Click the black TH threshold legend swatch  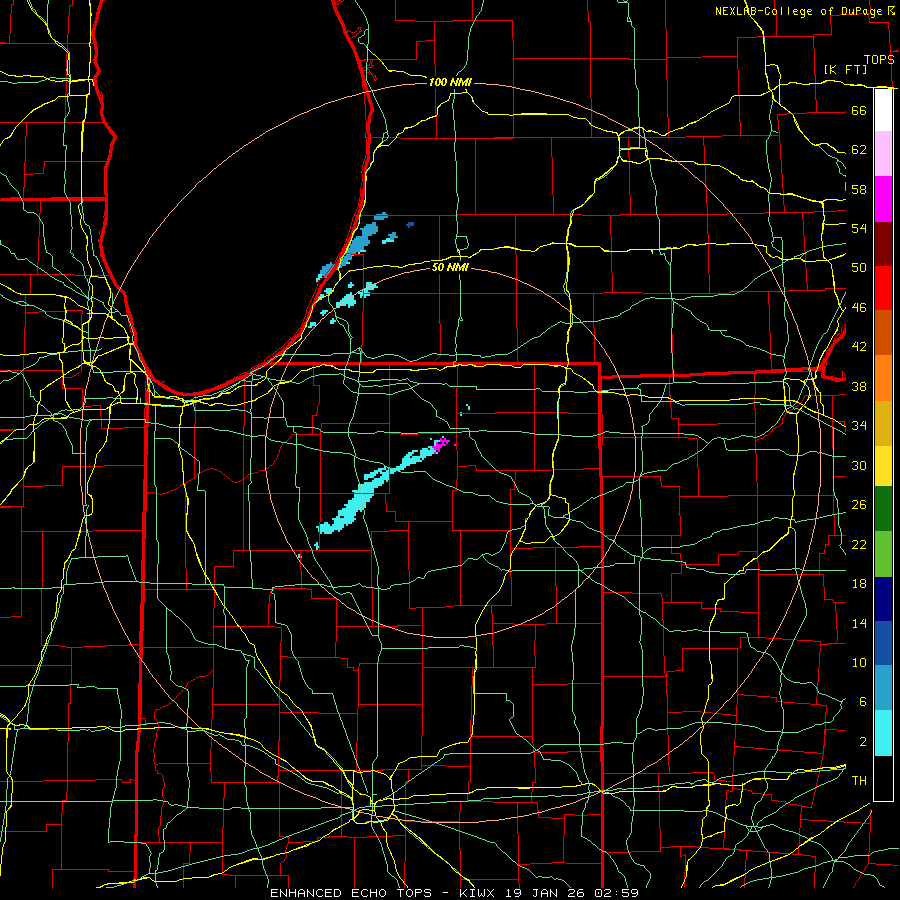click(x=883, y=778)
